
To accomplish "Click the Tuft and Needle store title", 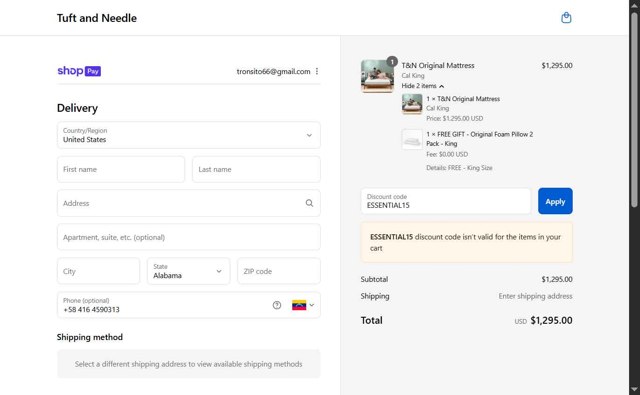I will (97, 18).
